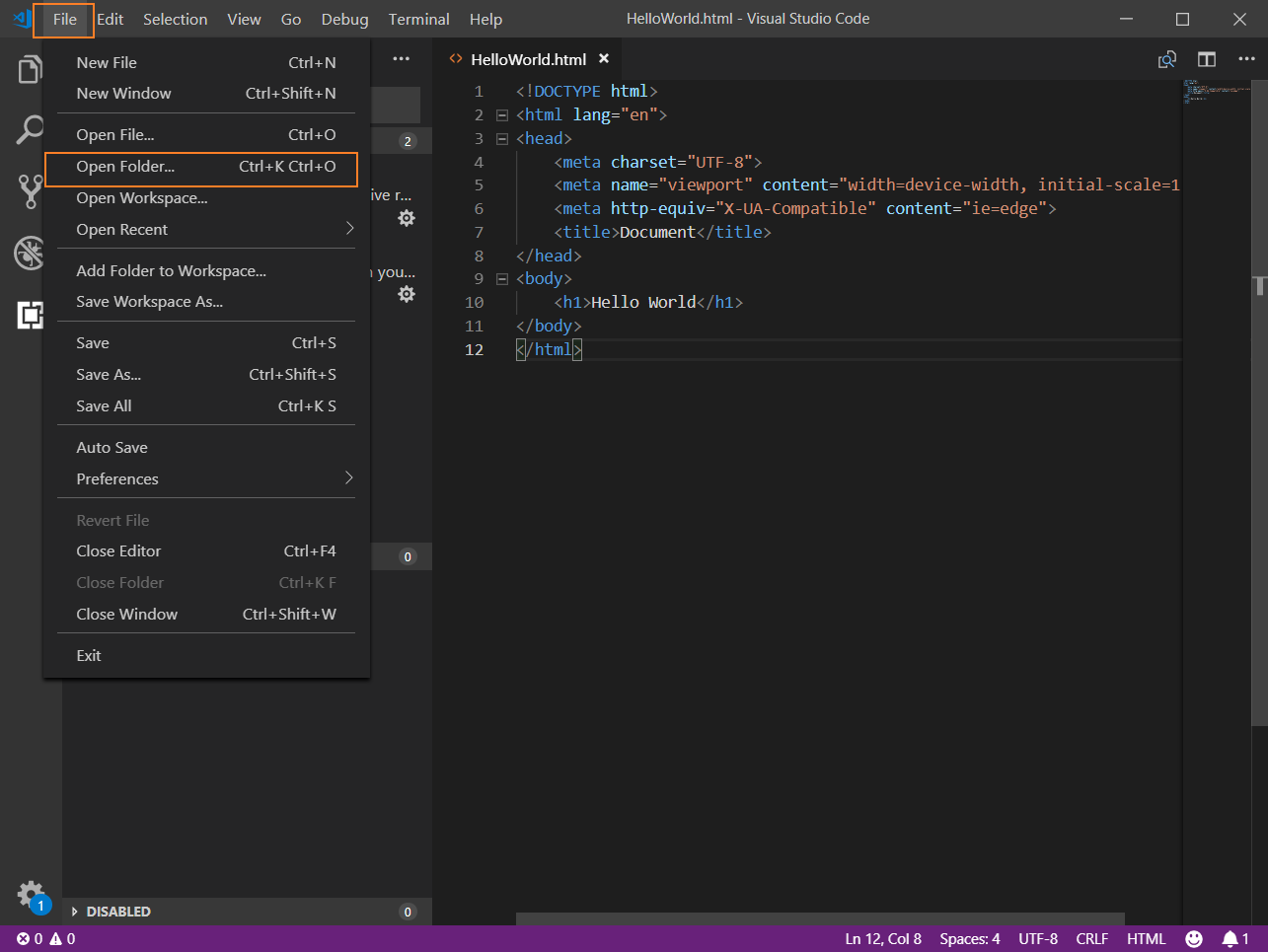Fold the body block on line 9
1268x952 pixels.
click(x=501, y=279)
